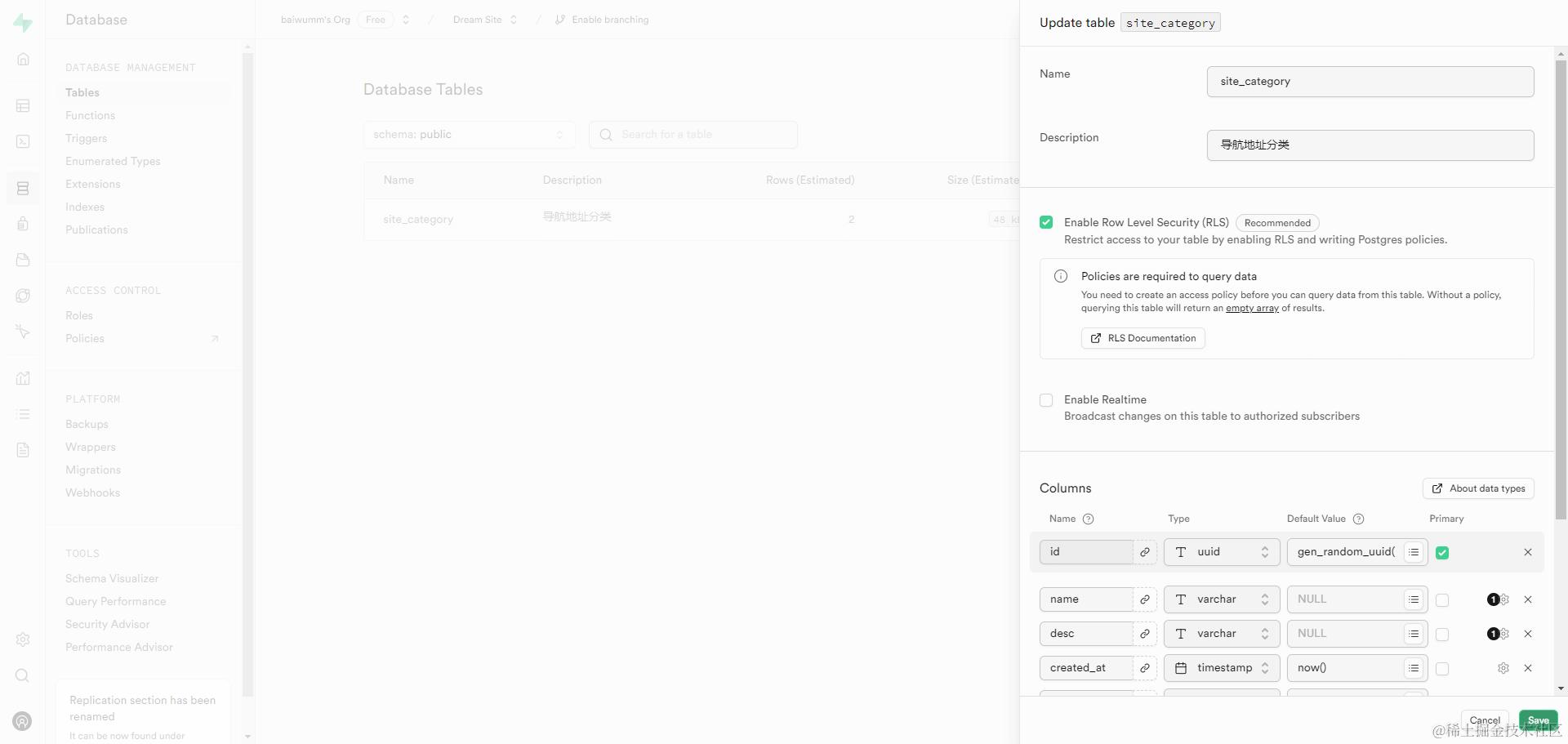Select Triggers in Database menu
The image size is (1568, 744).
pyautogui.click(x=86, y=139)
